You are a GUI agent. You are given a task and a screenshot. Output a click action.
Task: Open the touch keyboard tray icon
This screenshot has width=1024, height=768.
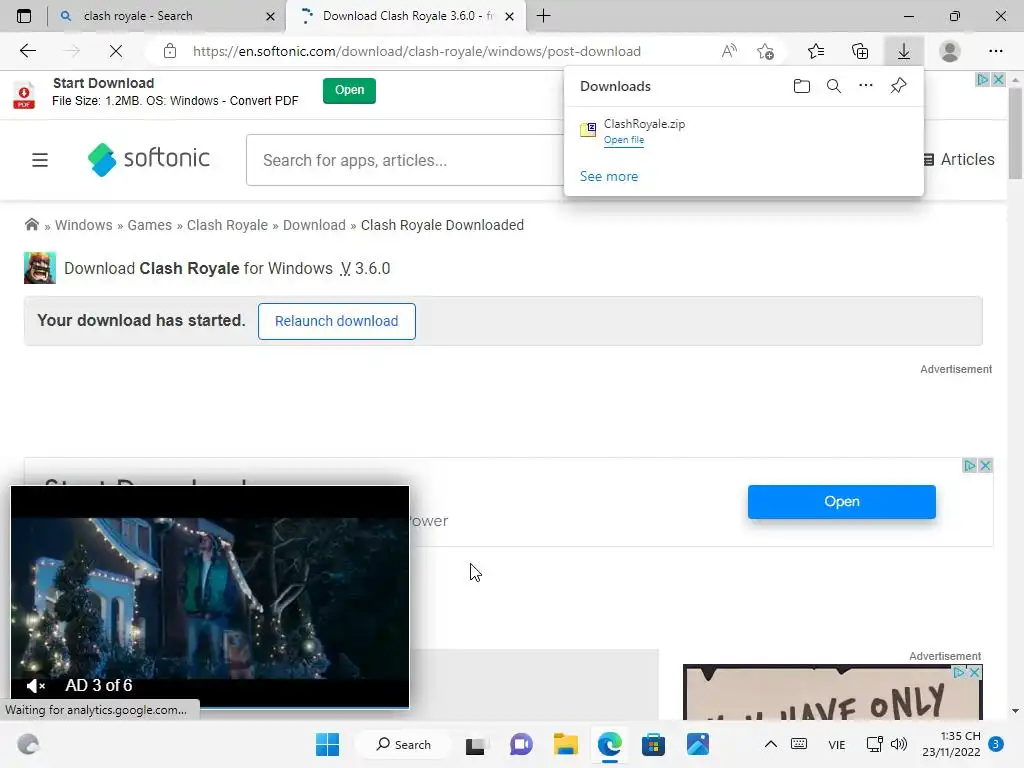point(799,744)
